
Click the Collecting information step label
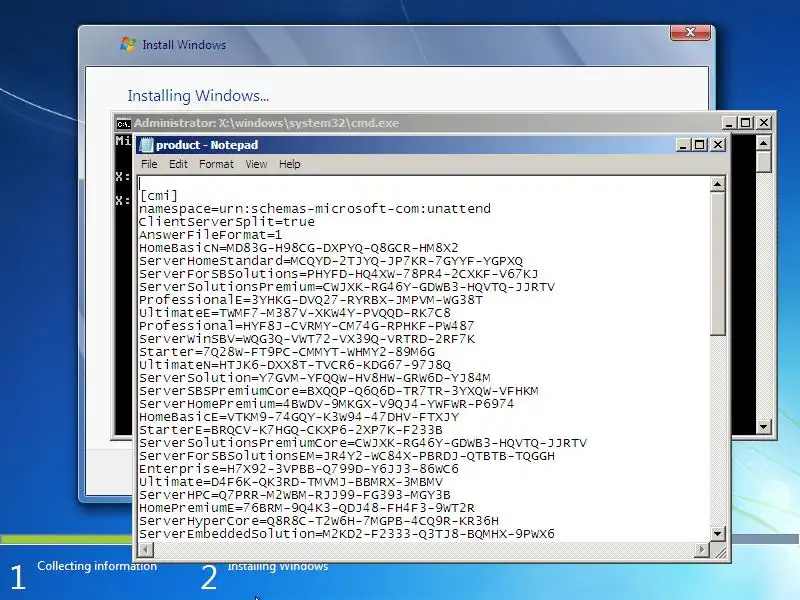point(97,566)
